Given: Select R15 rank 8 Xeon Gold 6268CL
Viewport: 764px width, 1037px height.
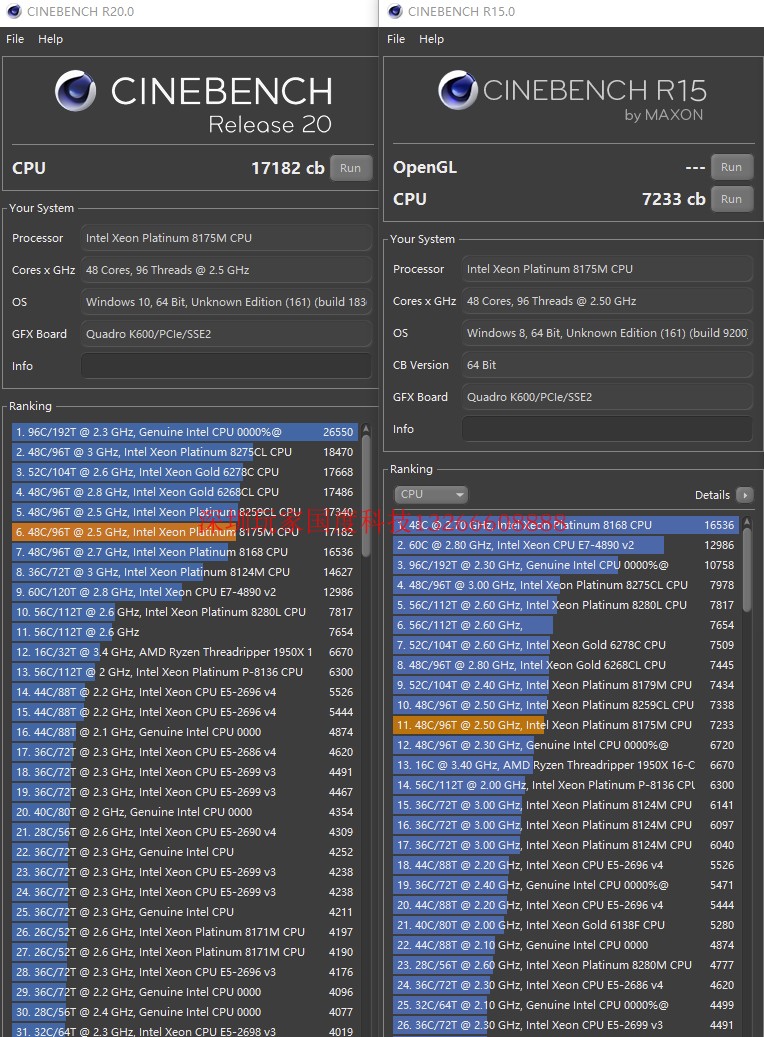Looking at the screenshot, I should pos(566,665).
